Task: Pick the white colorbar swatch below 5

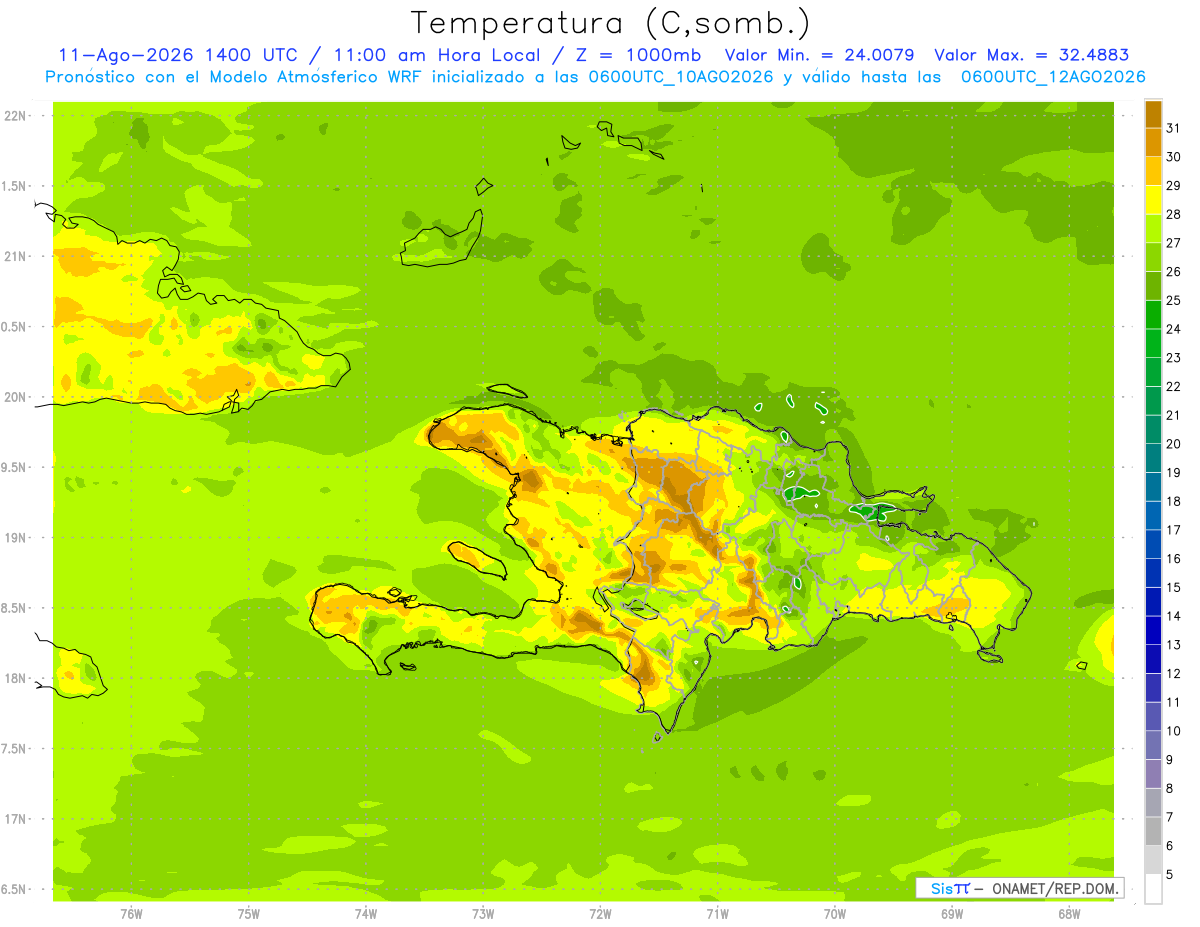Action: 1153,889
